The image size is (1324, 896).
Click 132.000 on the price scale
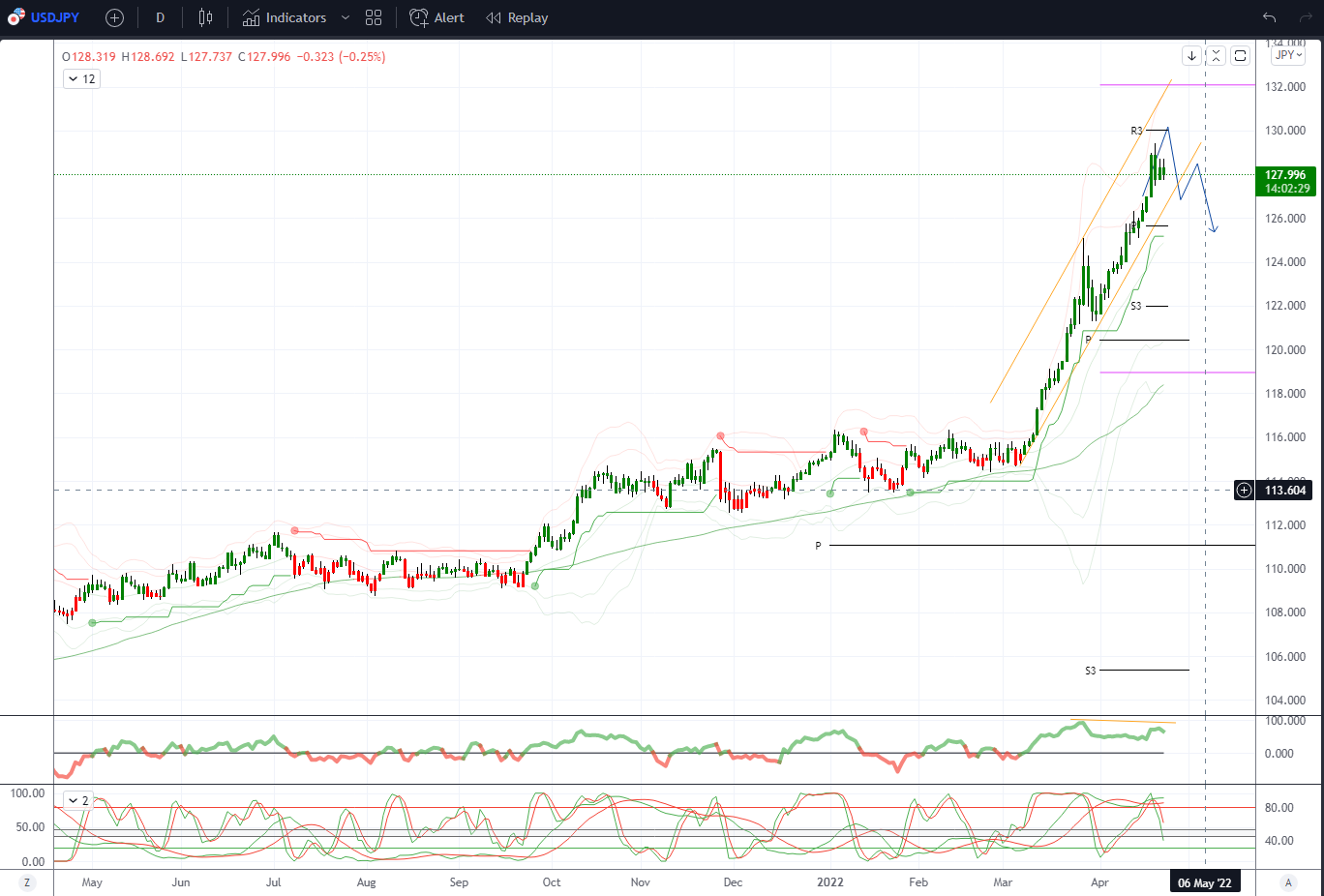(x=1285, y=87)
